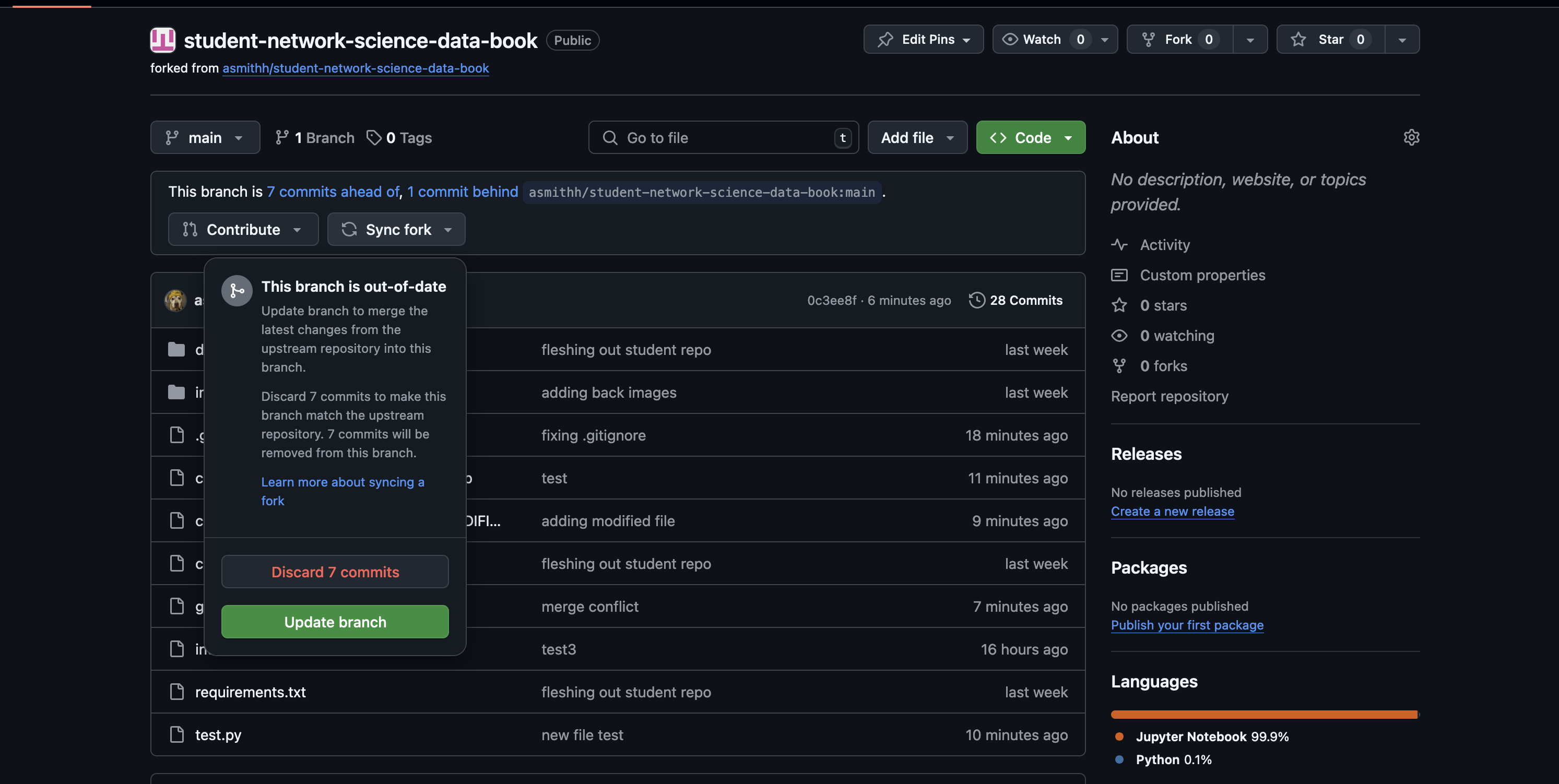This screenshot has width=1559, height=784.
Task: Click the Custom properties icon
Action: [x=1119, y=275]
